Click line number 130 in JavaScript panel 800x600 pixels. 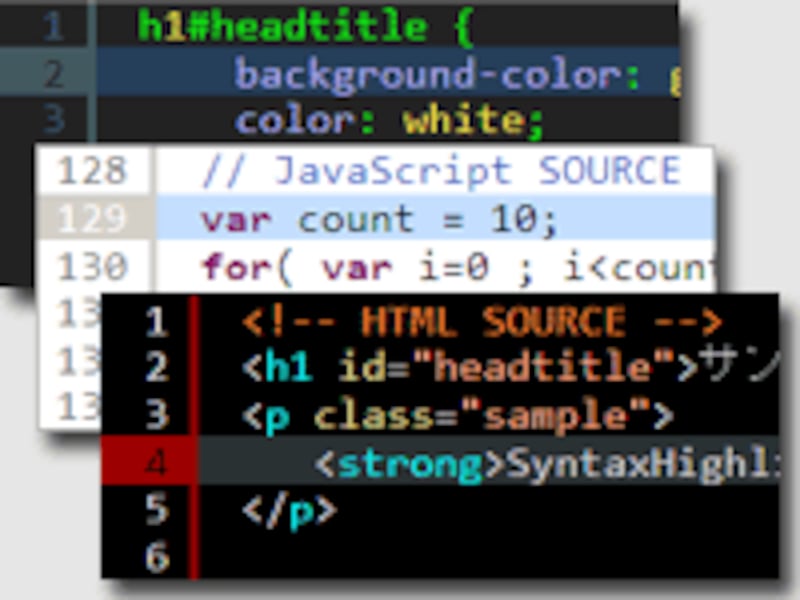click(x=91, y=267)
